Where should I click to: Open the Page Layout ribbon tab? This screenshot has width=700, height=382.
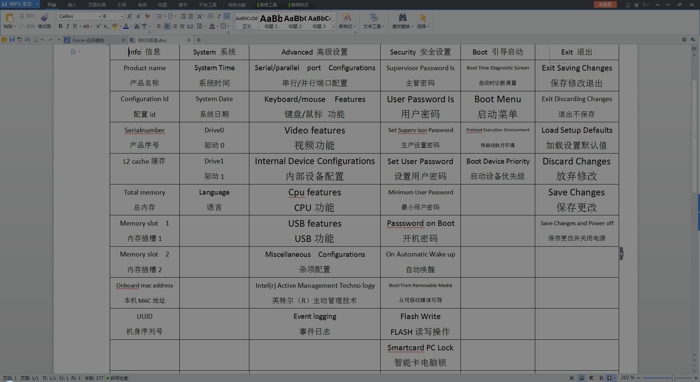[x=96, y=5]
